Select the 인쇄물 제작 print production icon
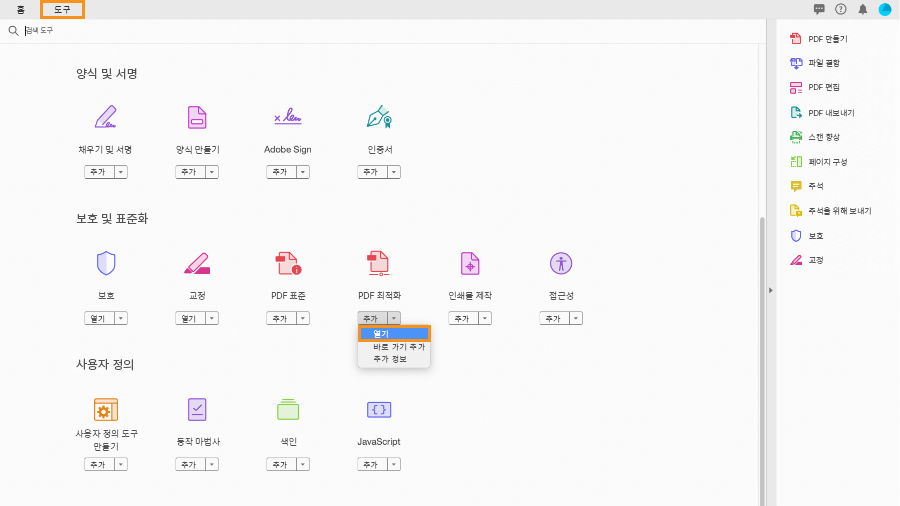This screenshot has width=900, height=506. click(470, 263)
